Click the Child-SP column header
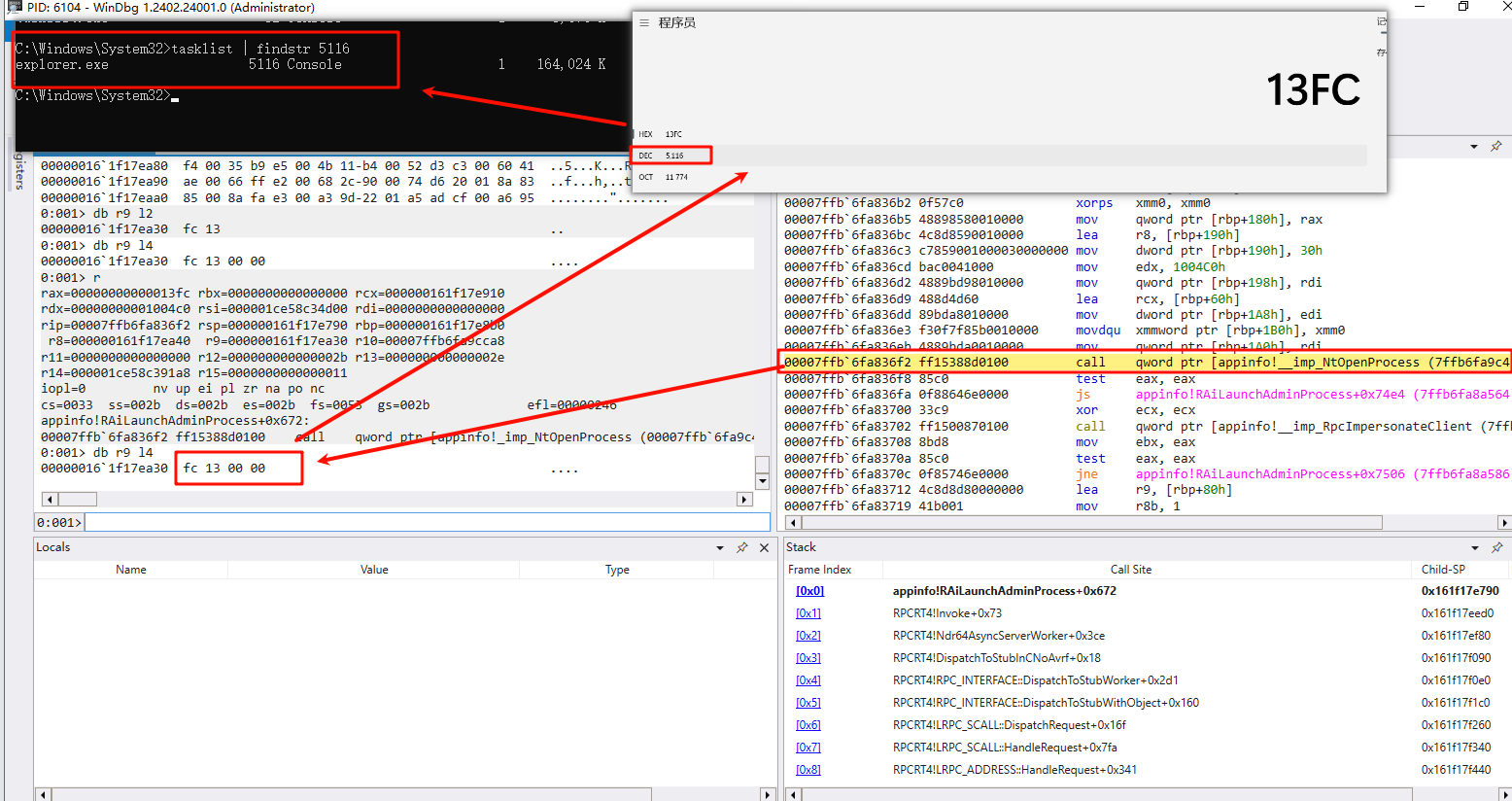The image size is (1512, 801). 1443,570
